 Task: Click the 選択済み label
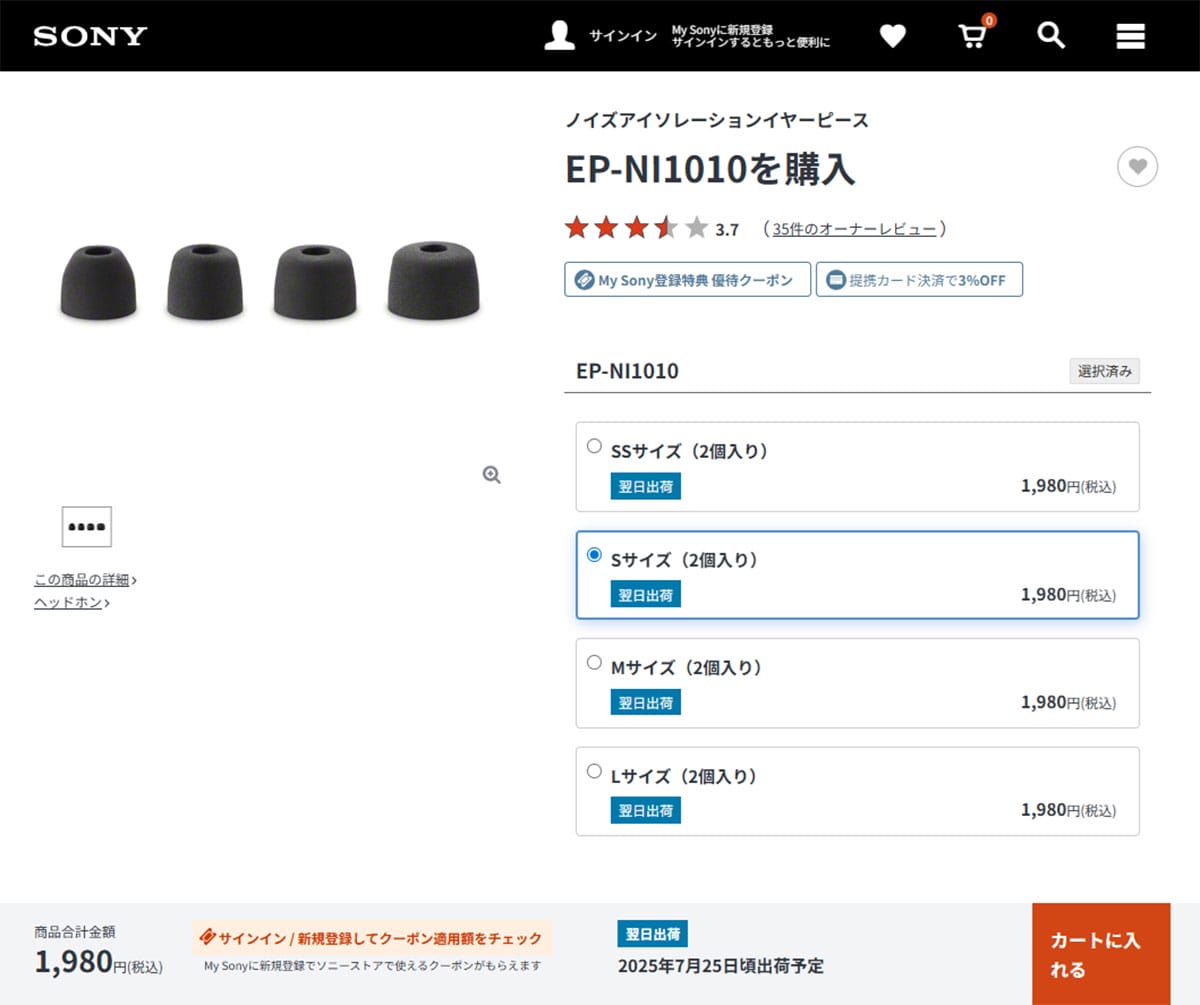click(1105, 371)
